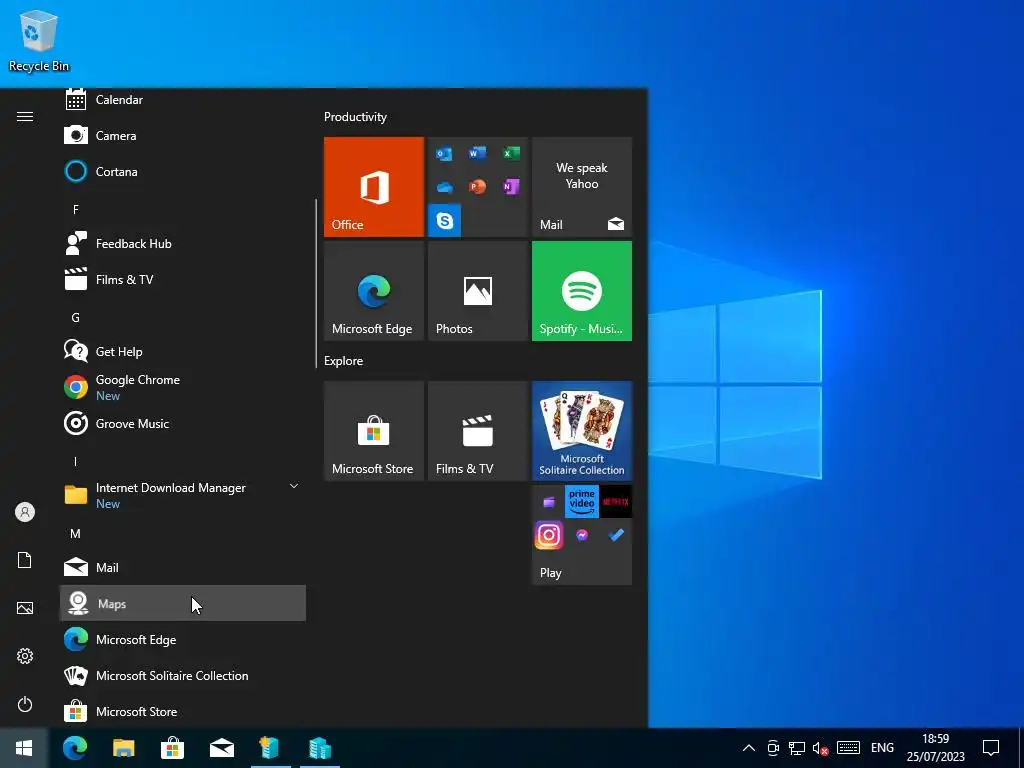Open PowerPoint icon in Office tile group
The height and width of the screenshot is (768, 1024).
click(x=477, y=187)
